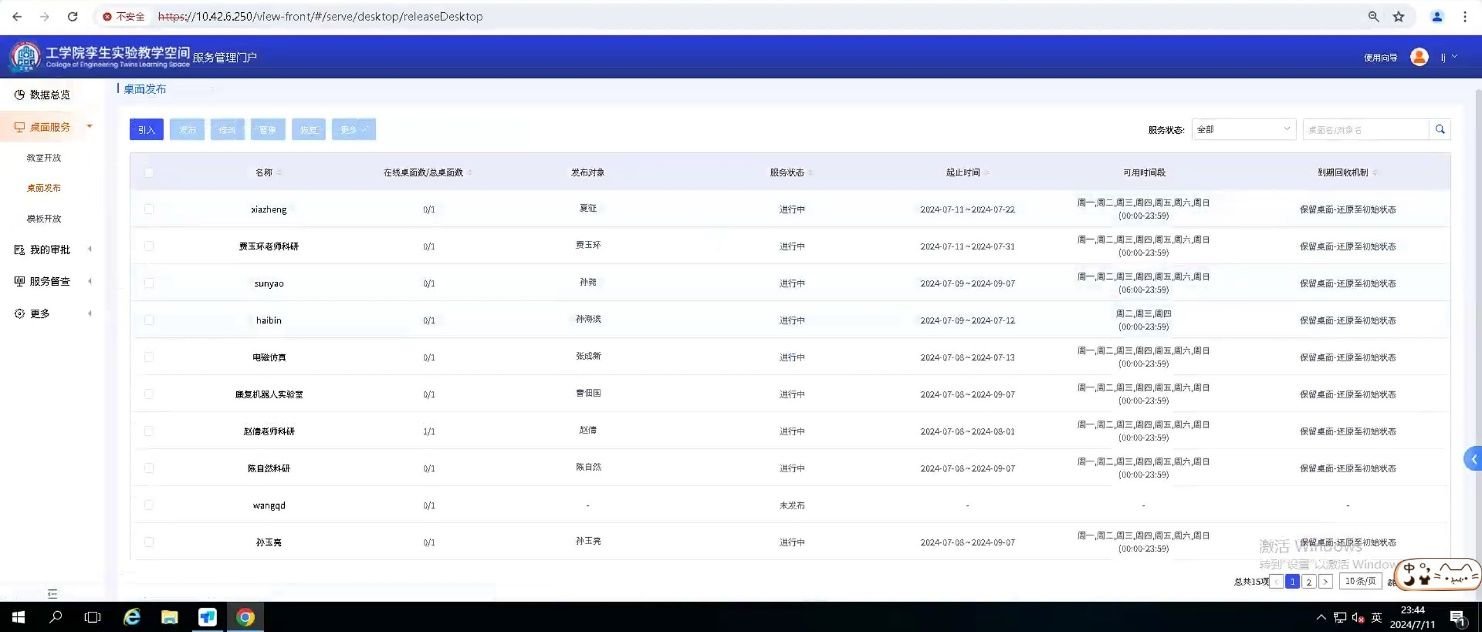
Task: Sort the table by 名称 column
Action: pyautogui.click(x=264, y=172)
